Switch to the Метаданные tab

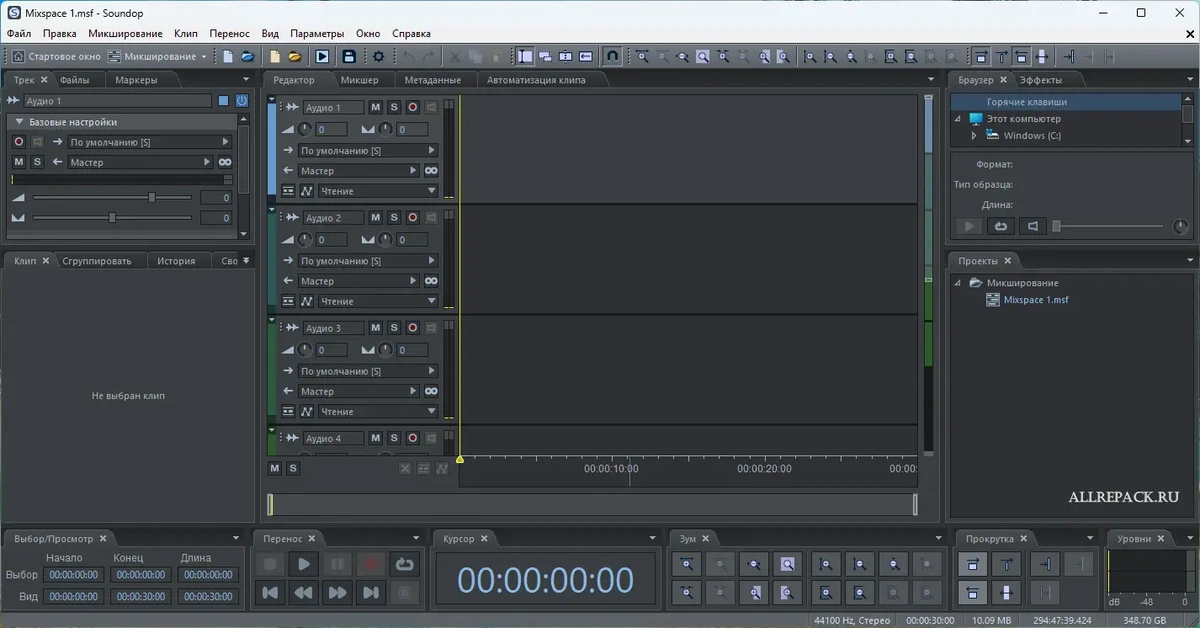pos(433,80)
